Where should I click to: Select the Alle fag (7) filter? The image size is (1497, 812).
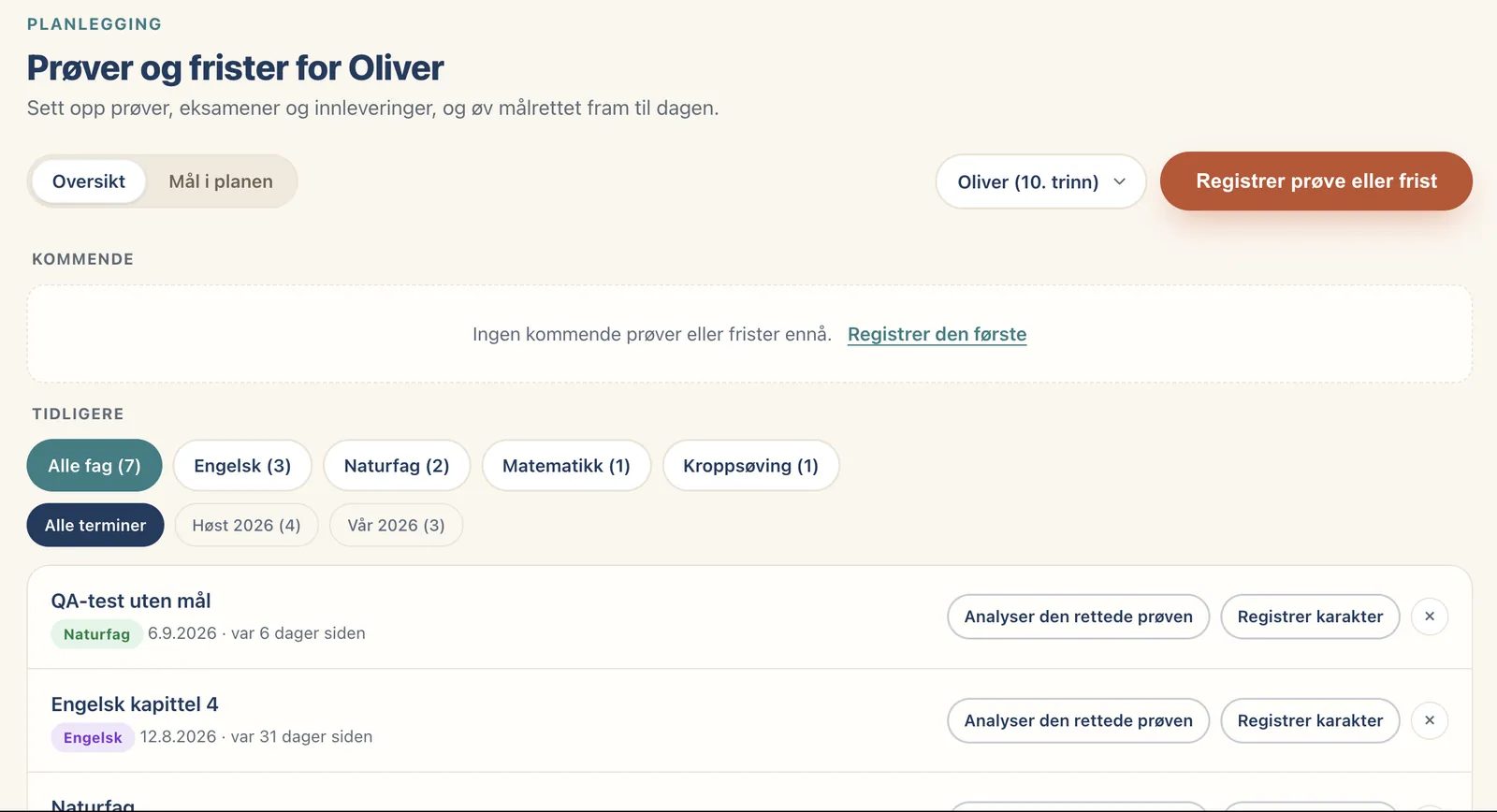94,465
